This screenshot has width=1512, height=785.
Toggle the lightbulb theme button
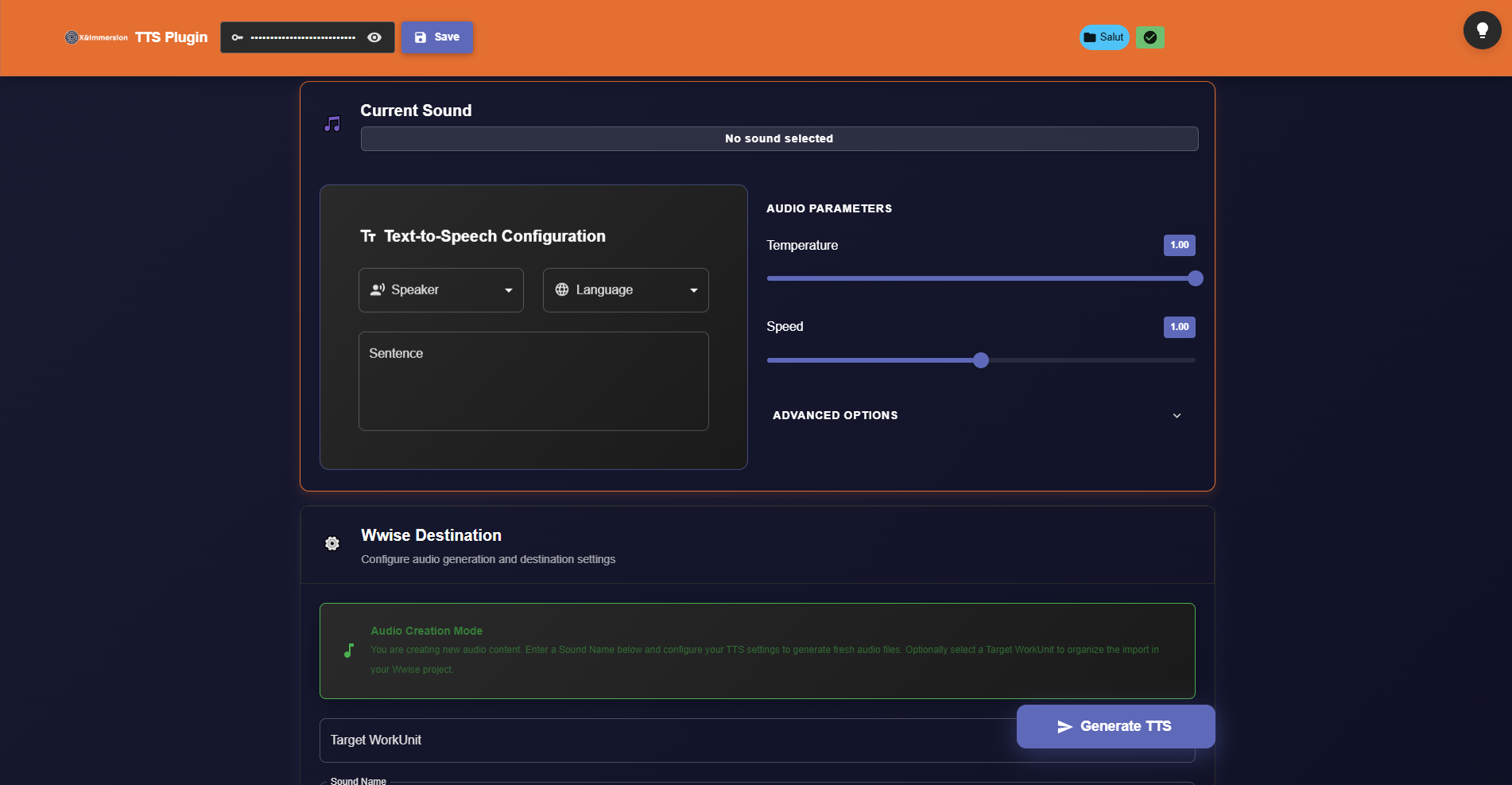(x=1482, y=30)
